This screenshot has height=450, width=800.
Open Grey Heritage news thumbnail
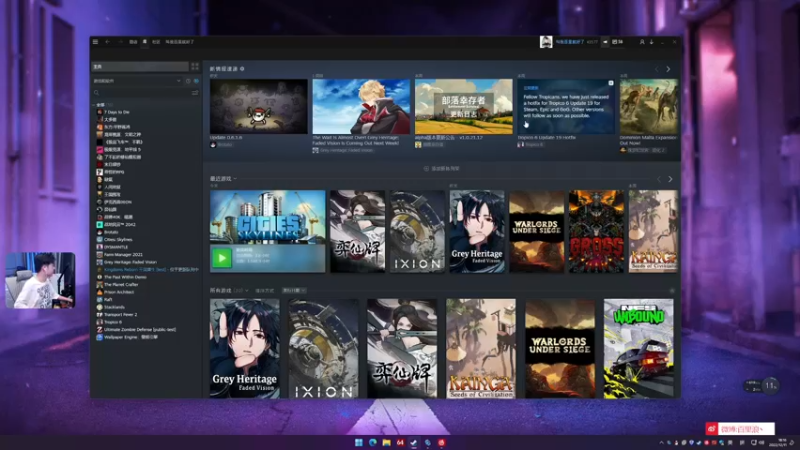pyautogui.click(x=361, y=106)
